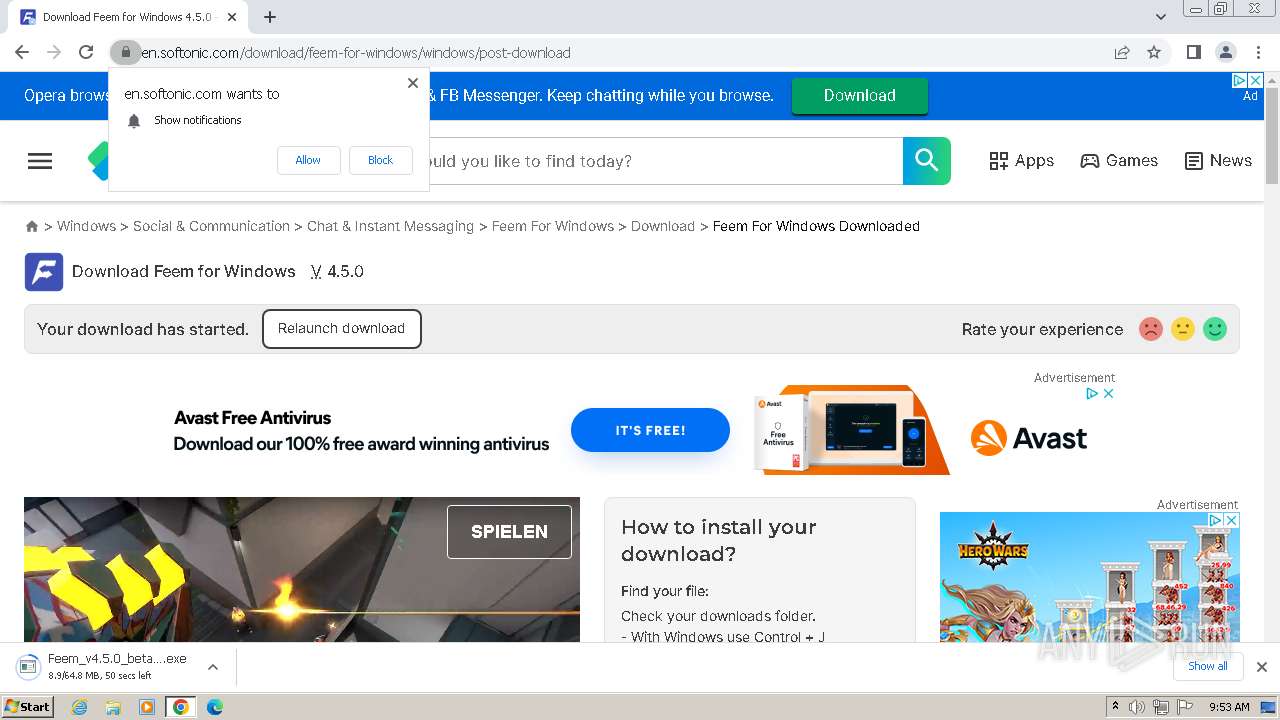Open the Feem For Windows breadcrumb
1280x720 pixels.
coord(553,226)
